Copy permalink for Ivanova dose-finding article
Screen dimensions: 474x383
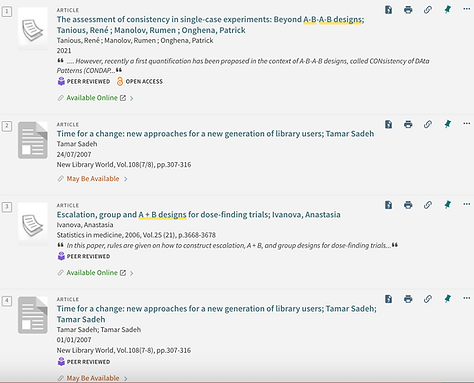[x=428, y=205]
